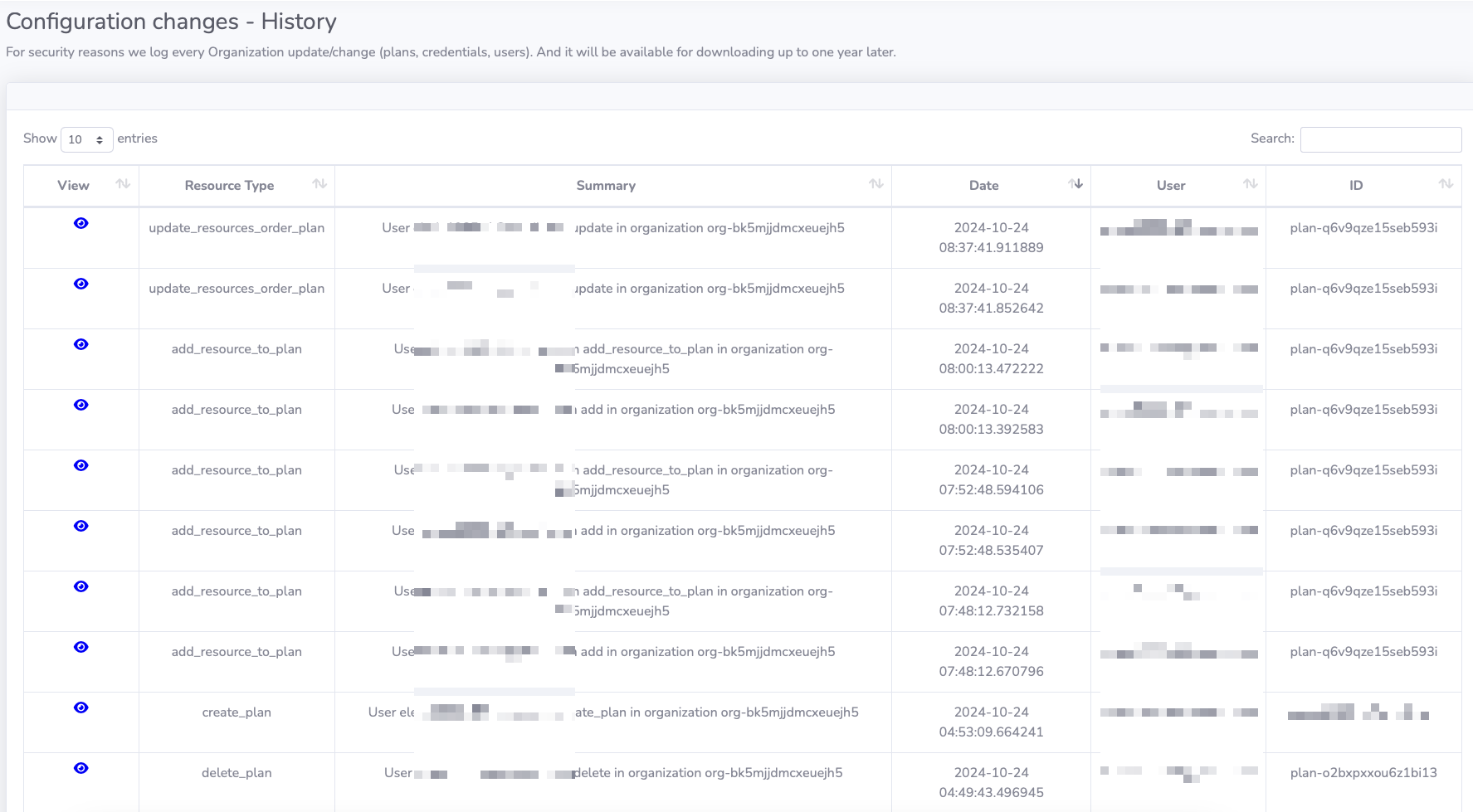
Task: Click the eye icon for the 08:37:41.911889 entry
Action: coord(80,223)
